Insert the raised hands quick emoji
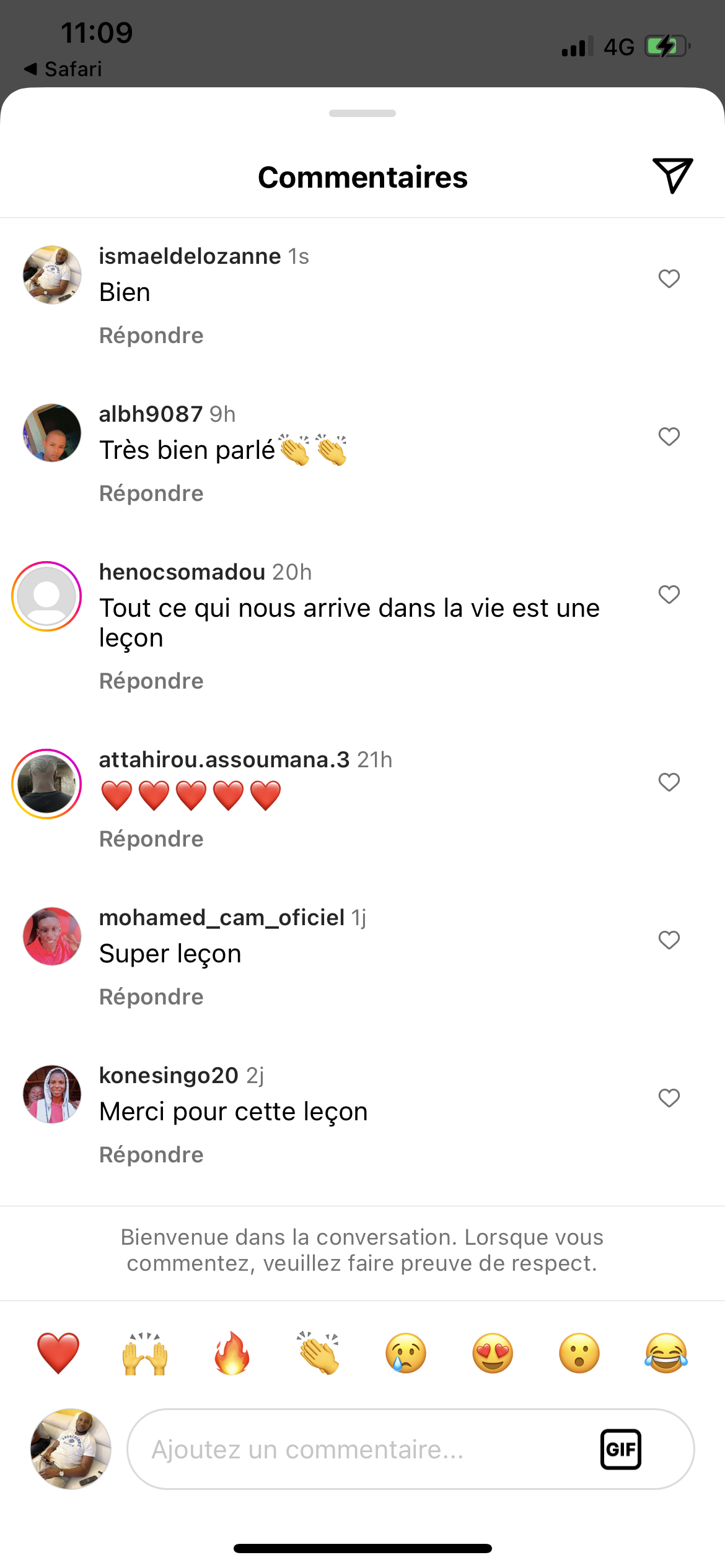The width and height of the screenshot is (725, 1568). click(x=145, y=1353)
